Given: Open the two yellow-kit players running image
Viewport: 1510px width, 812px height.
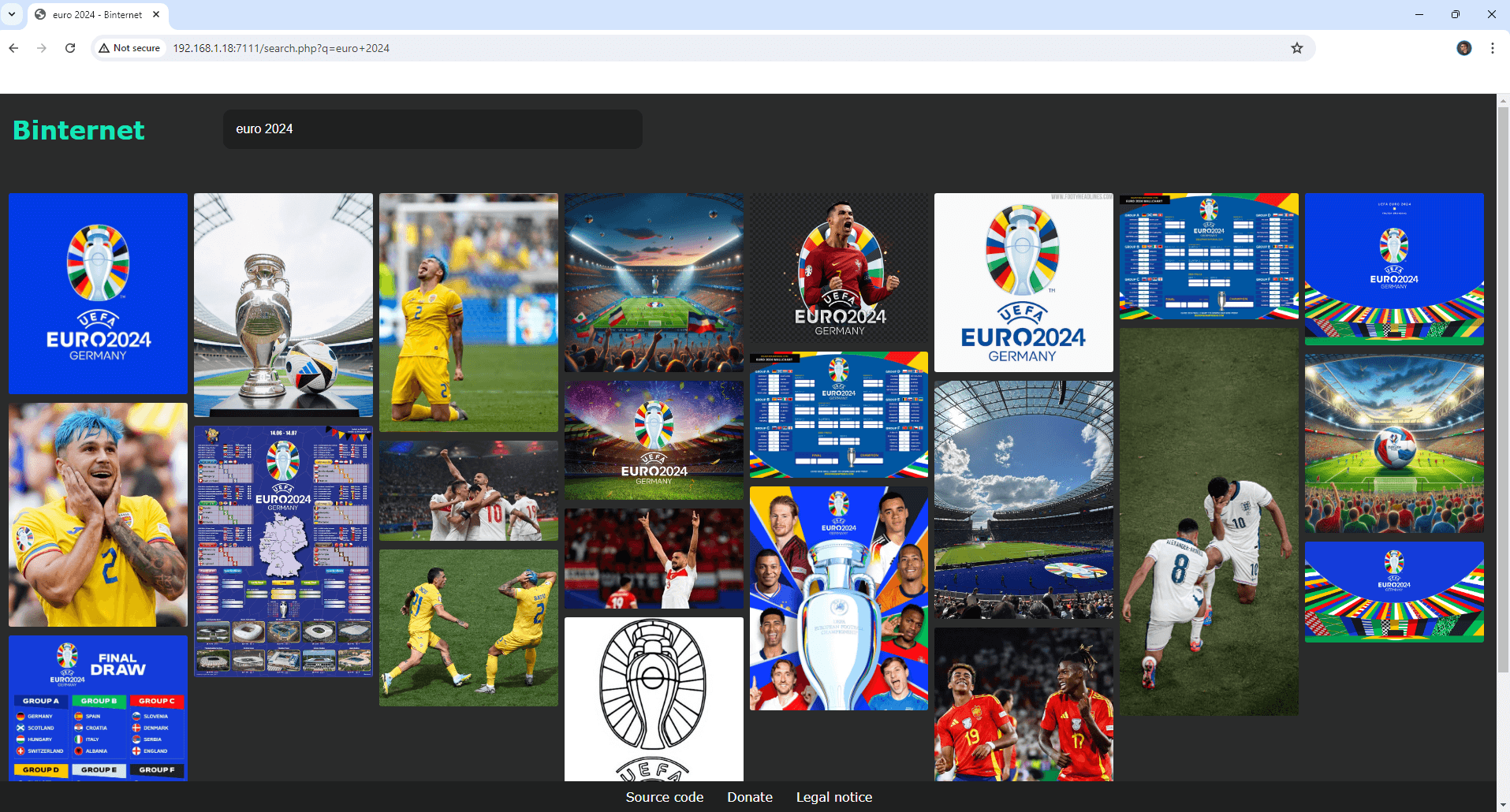Looking at the screenshot, I should tap(468, 628).
